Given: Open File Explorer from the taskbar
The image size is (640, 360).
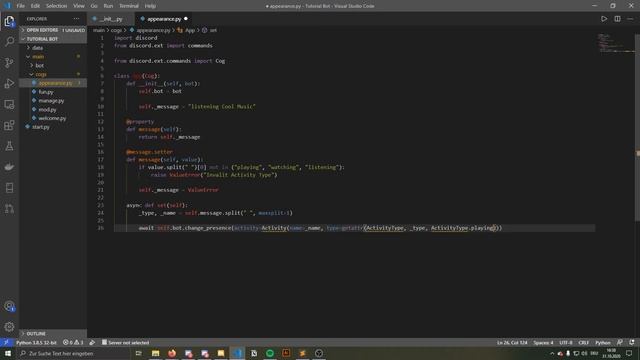Looking at the screenshot, I should (x=156, y=353).
